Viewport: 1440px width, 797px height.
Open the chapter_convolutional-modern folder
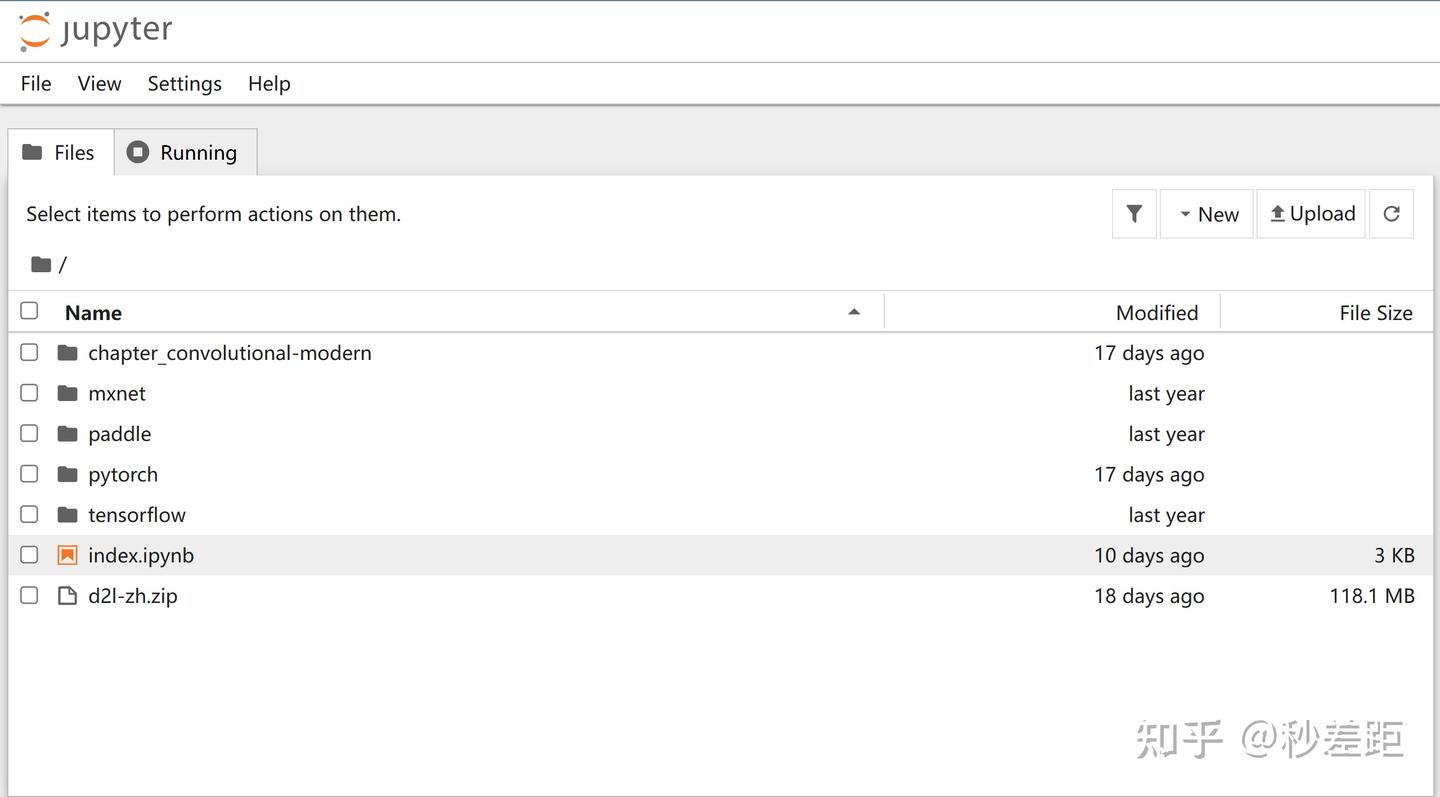coord(229,353)
